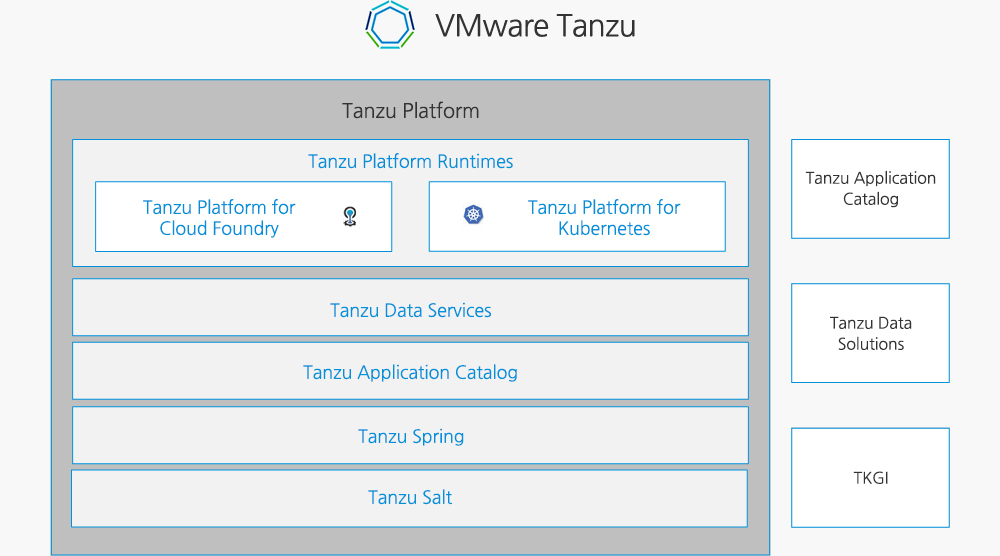The width and height of the screenshot is (1000, 556).
Task: Click the VMware Tanzu heptagon logo
Action: pos(390,25)
